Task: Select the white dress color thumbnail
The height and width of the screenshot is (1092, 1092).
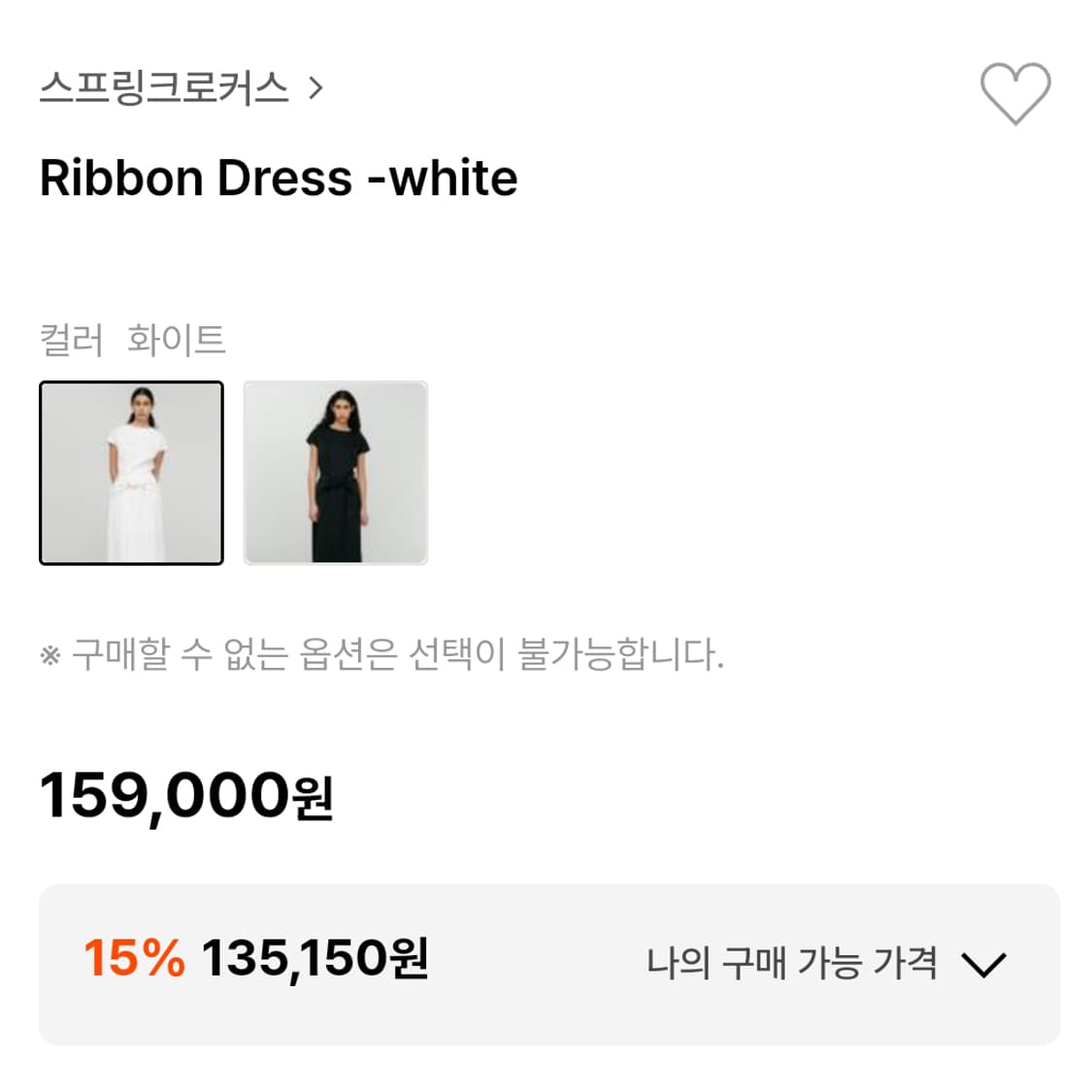Action: point(131,473)
